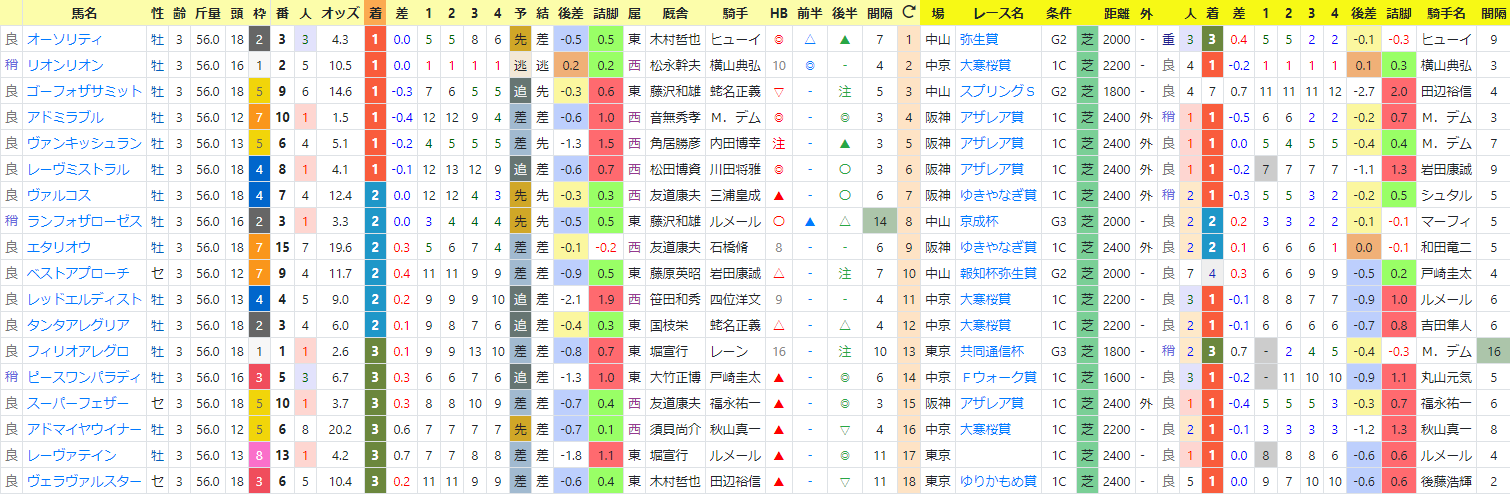The height and width of the screenshot is (494, 1510).
Task: Open horse link ランフォザローゼス
Action: pos(85,221)
